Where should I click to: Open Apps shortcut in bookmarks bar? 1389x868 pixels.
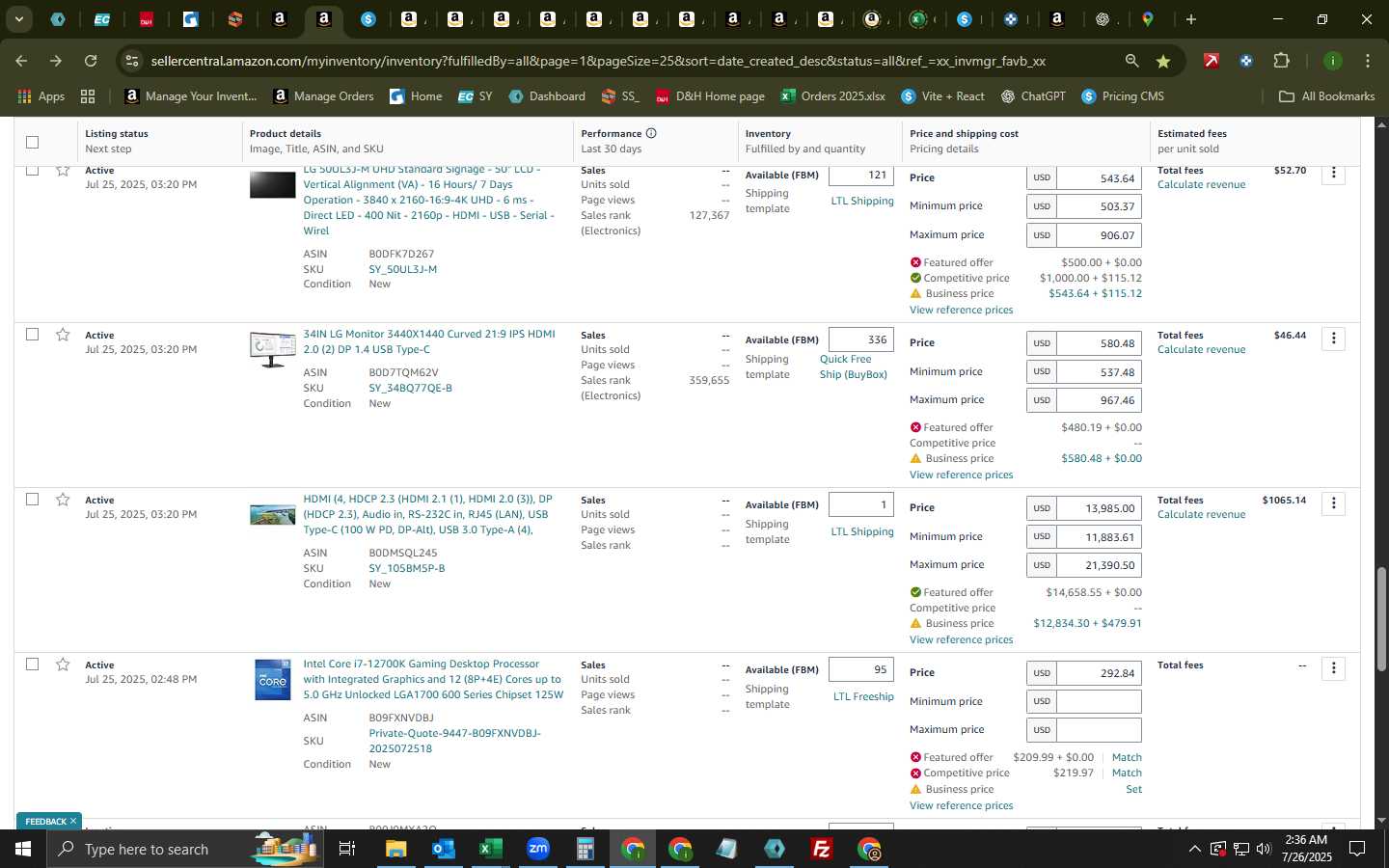pos(41,96)
